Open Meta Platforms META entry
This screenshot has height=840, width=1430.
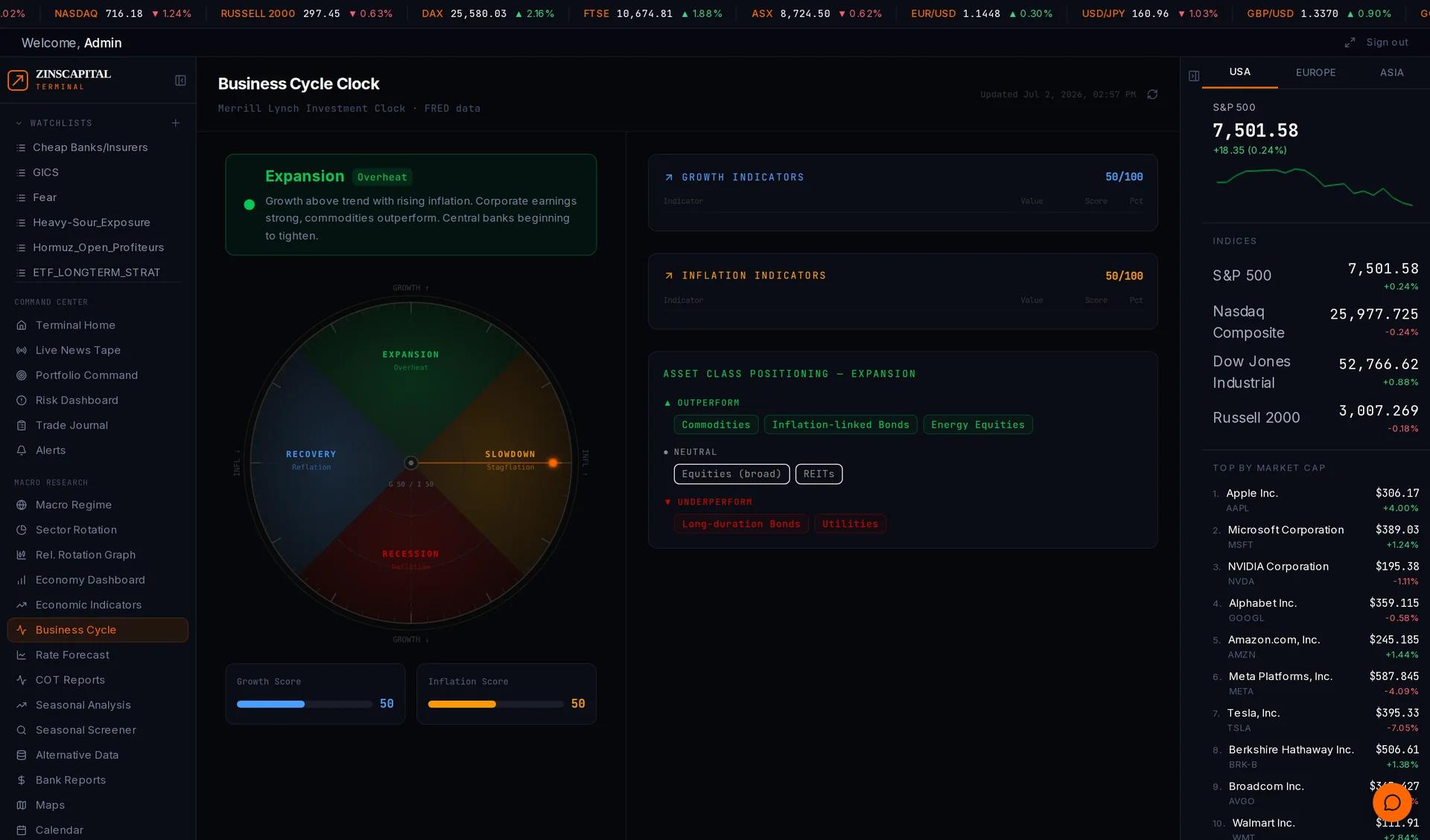click(1315, 683)
